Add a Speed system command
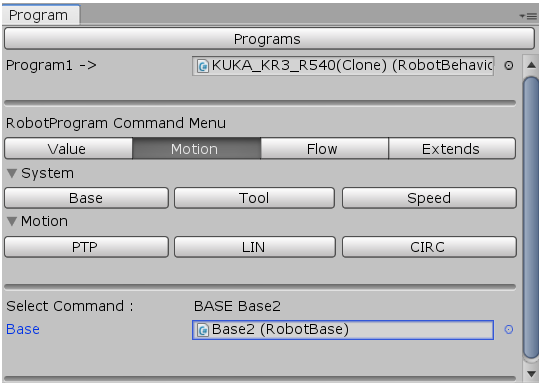539x383 pixels. (429, 198)
